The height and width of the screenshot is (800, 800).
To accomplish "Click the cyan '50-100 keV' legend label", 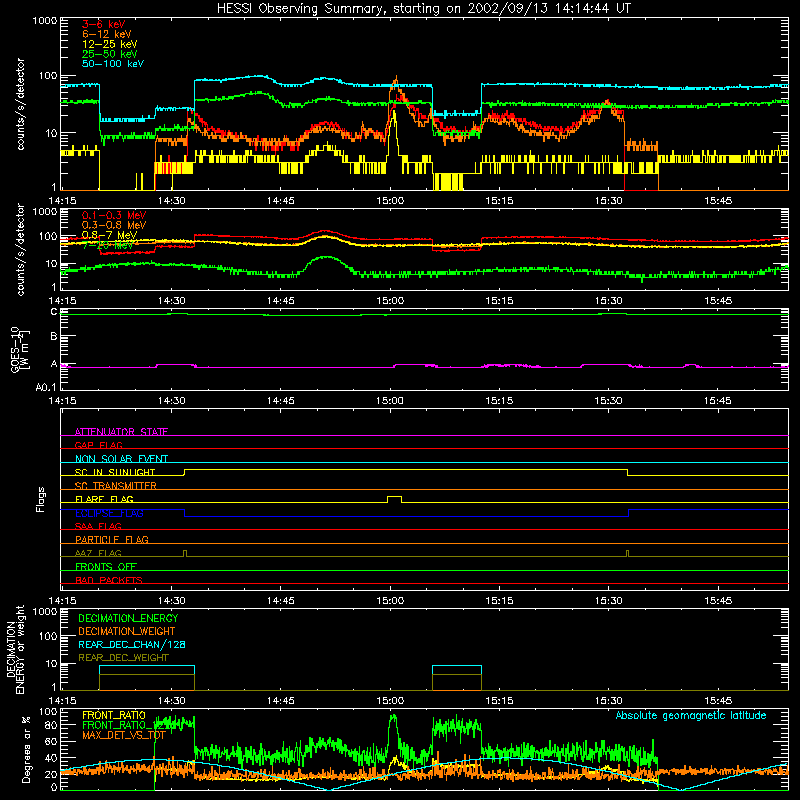I will (x=113, y=64).
